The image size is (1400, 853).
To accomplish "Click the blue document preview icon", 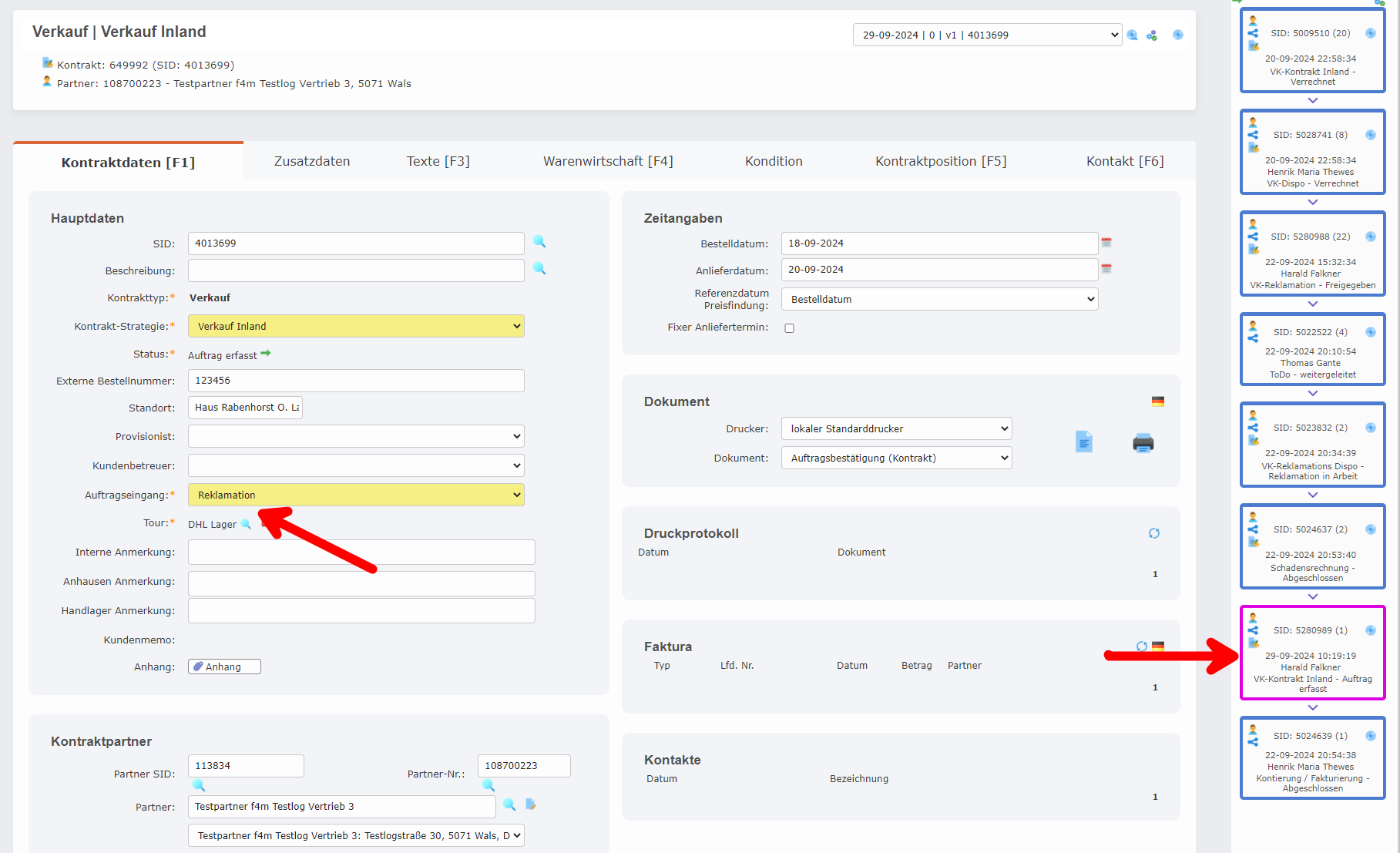I will coord(1083,442).
